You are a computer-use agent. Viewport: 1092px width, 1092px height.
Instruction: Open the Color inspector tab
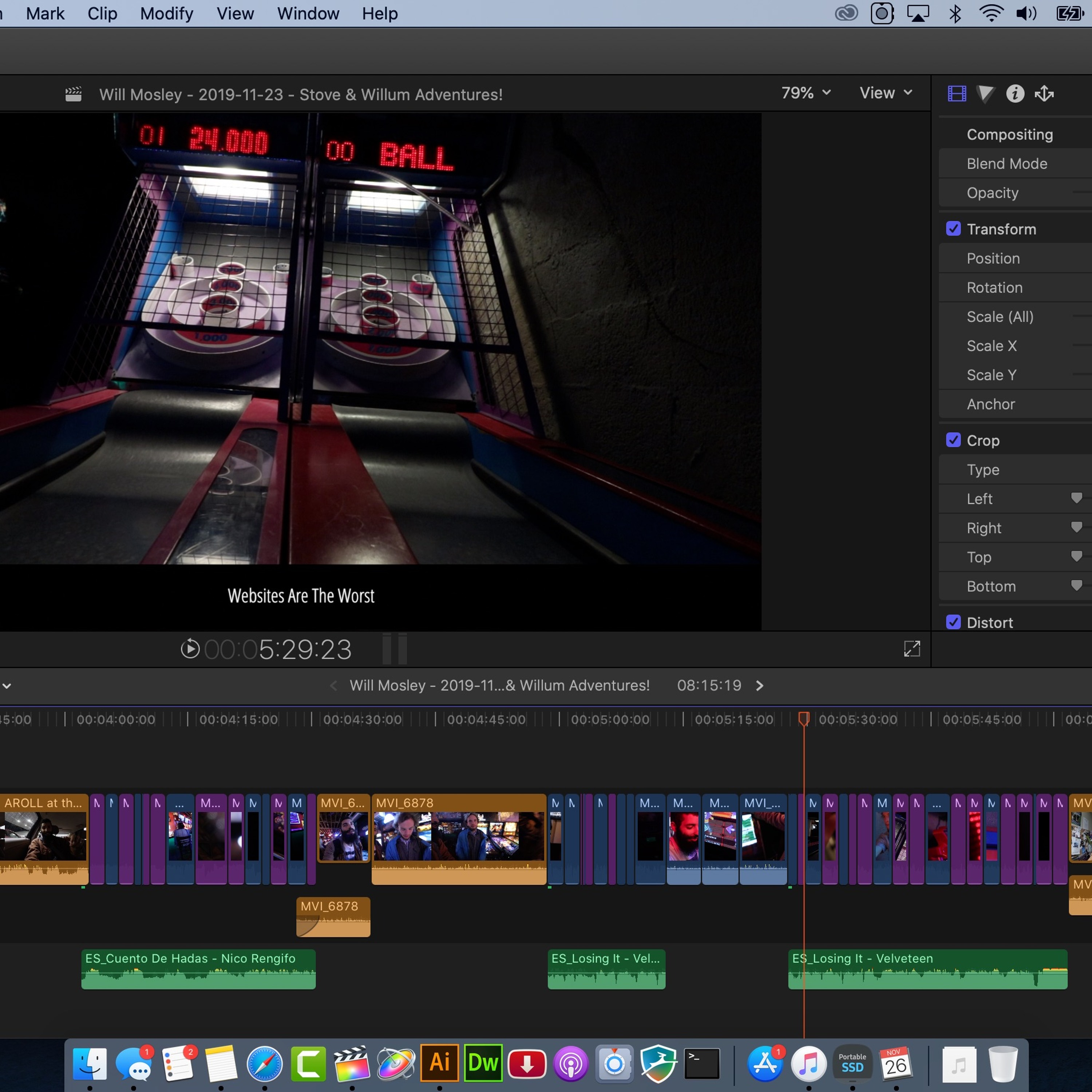pyautogui.click(x=985, y=93)
